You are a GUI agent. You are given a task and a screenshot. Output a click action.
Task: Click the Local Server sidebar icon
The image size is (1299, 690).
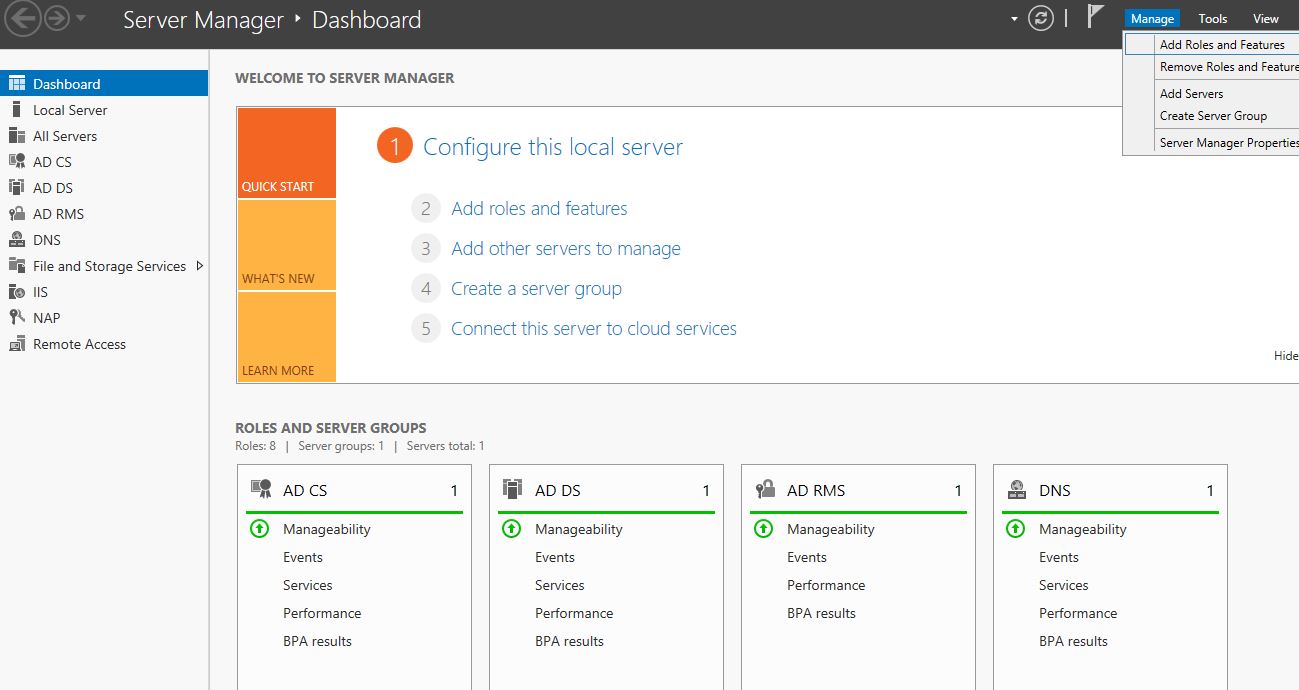(17, 110)
